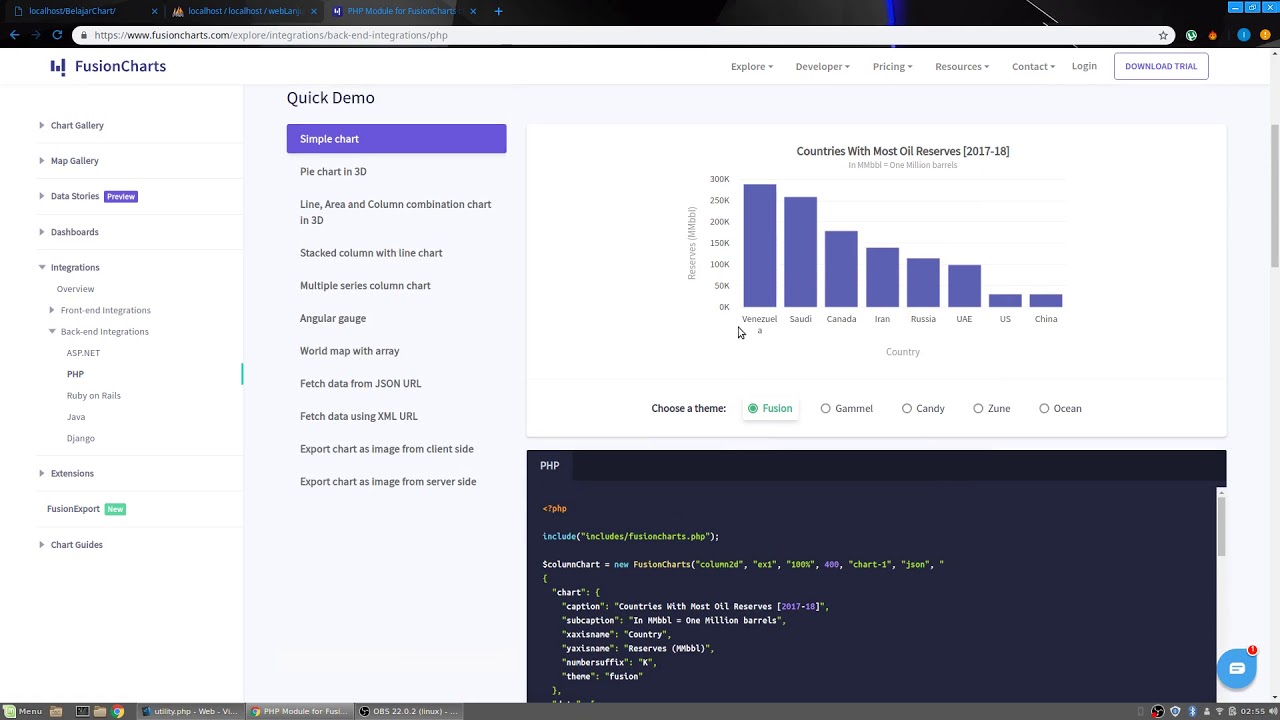Reload the current page
1280x720 pixels.
pos(57,35)
